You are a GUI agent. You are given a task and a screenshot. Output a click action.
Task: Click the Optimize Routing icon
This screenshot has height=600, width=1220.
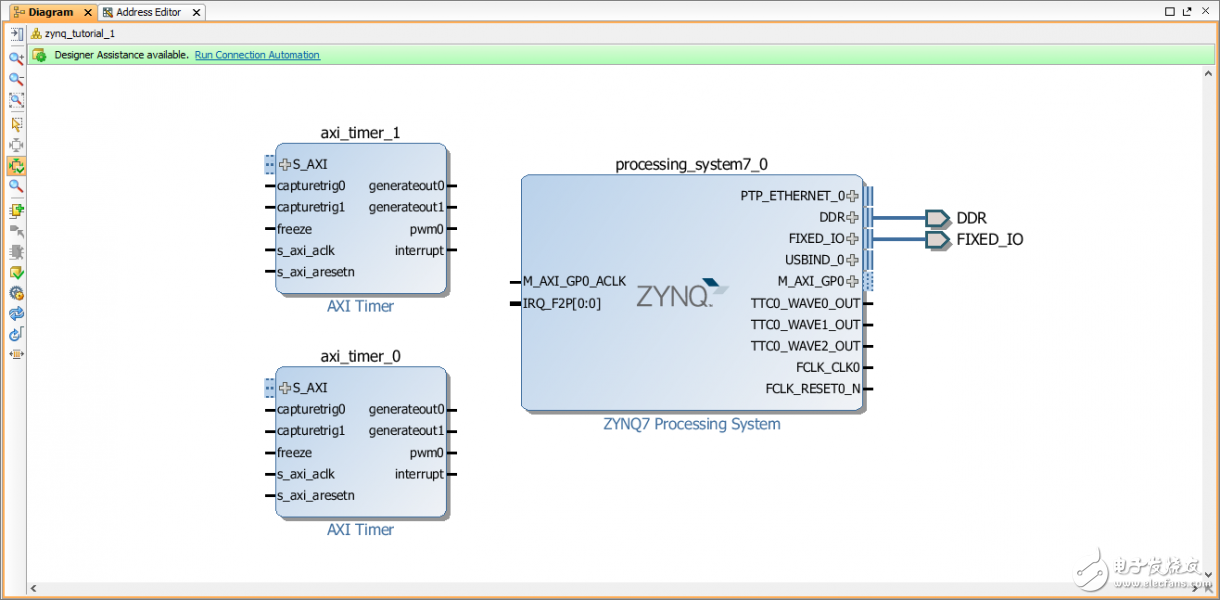pyautogui.click(x=16, y=334)
